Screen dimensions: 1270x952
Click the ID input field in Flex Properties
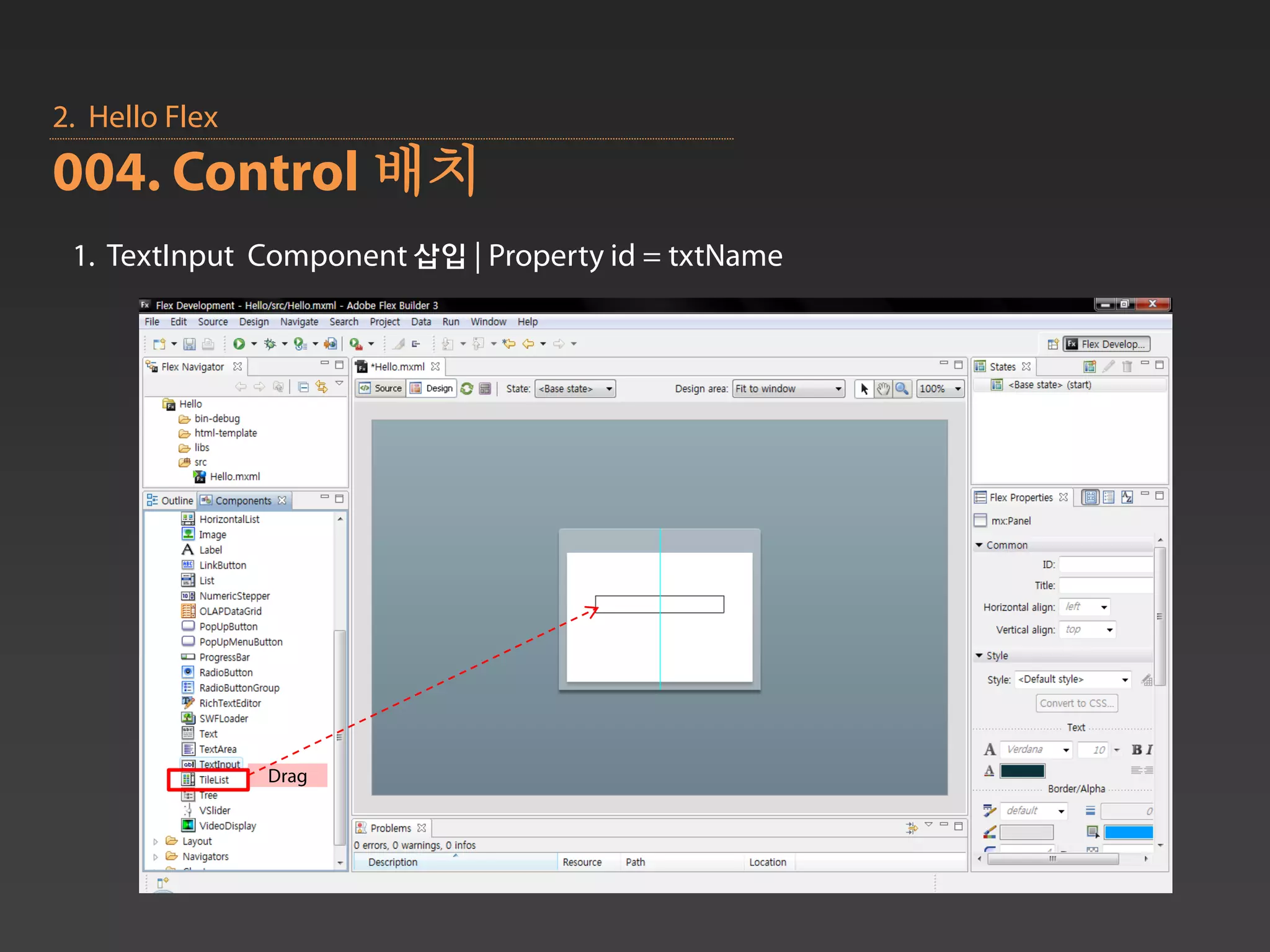point(1106,565)
